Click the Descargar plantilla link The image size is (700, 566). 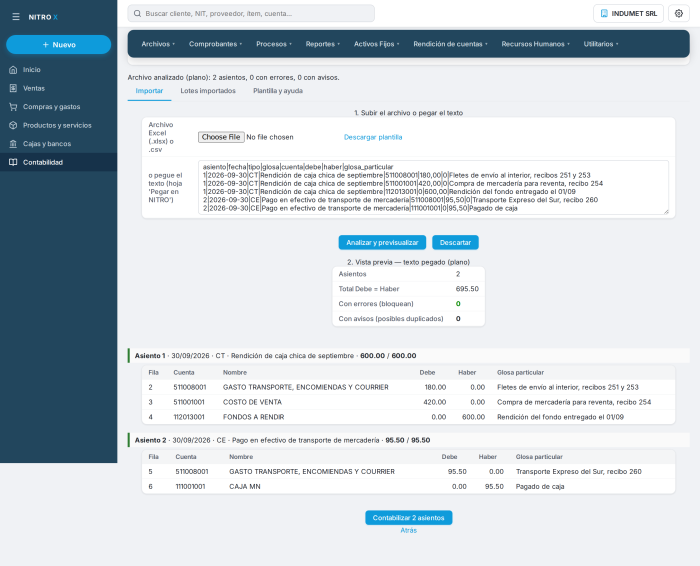point(373,137)
